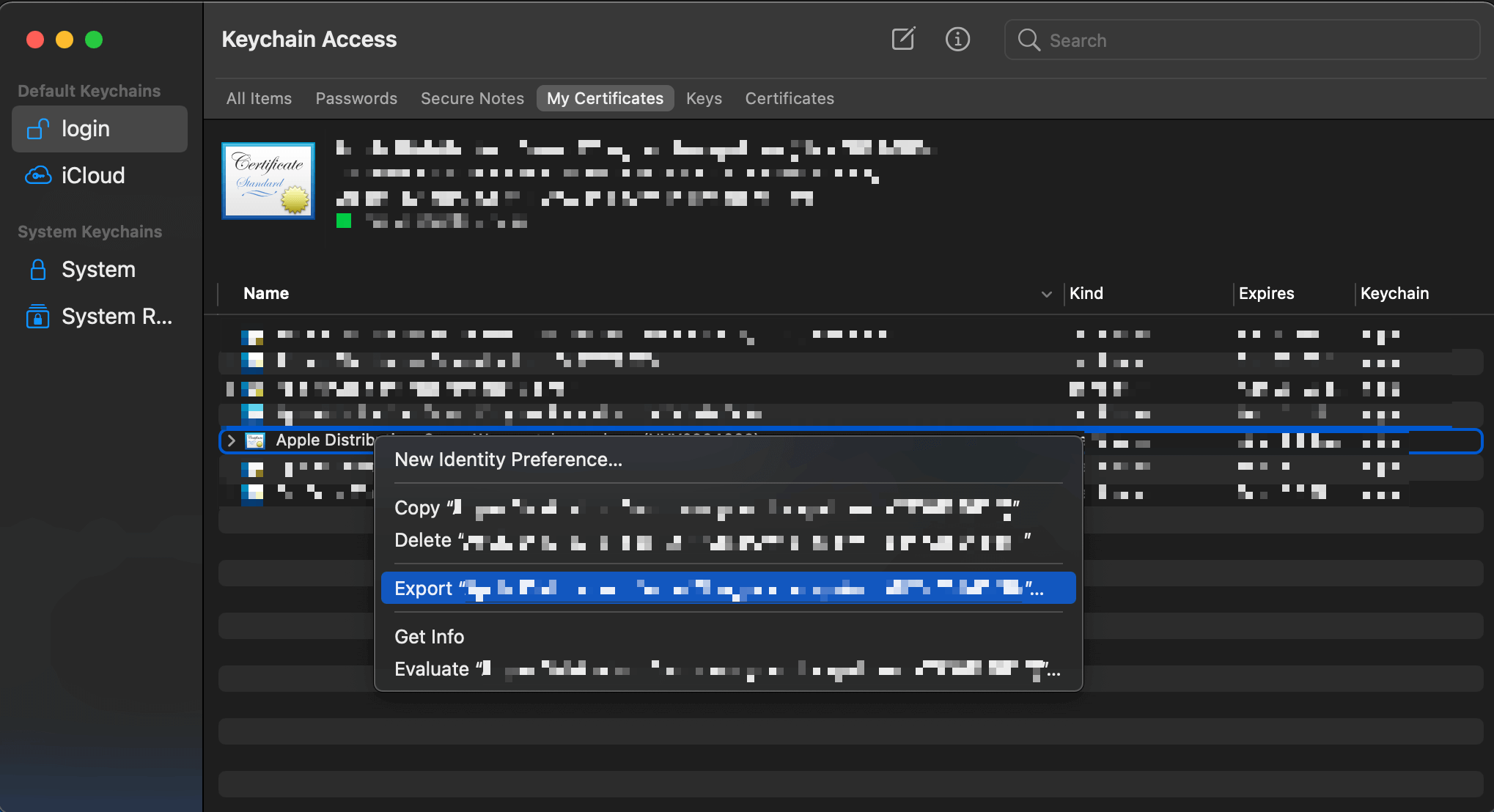The width and height of the screenshot is (1494, 812).
Task: Toggle sort order chevron in Name column
Action: pos(1046,294)
